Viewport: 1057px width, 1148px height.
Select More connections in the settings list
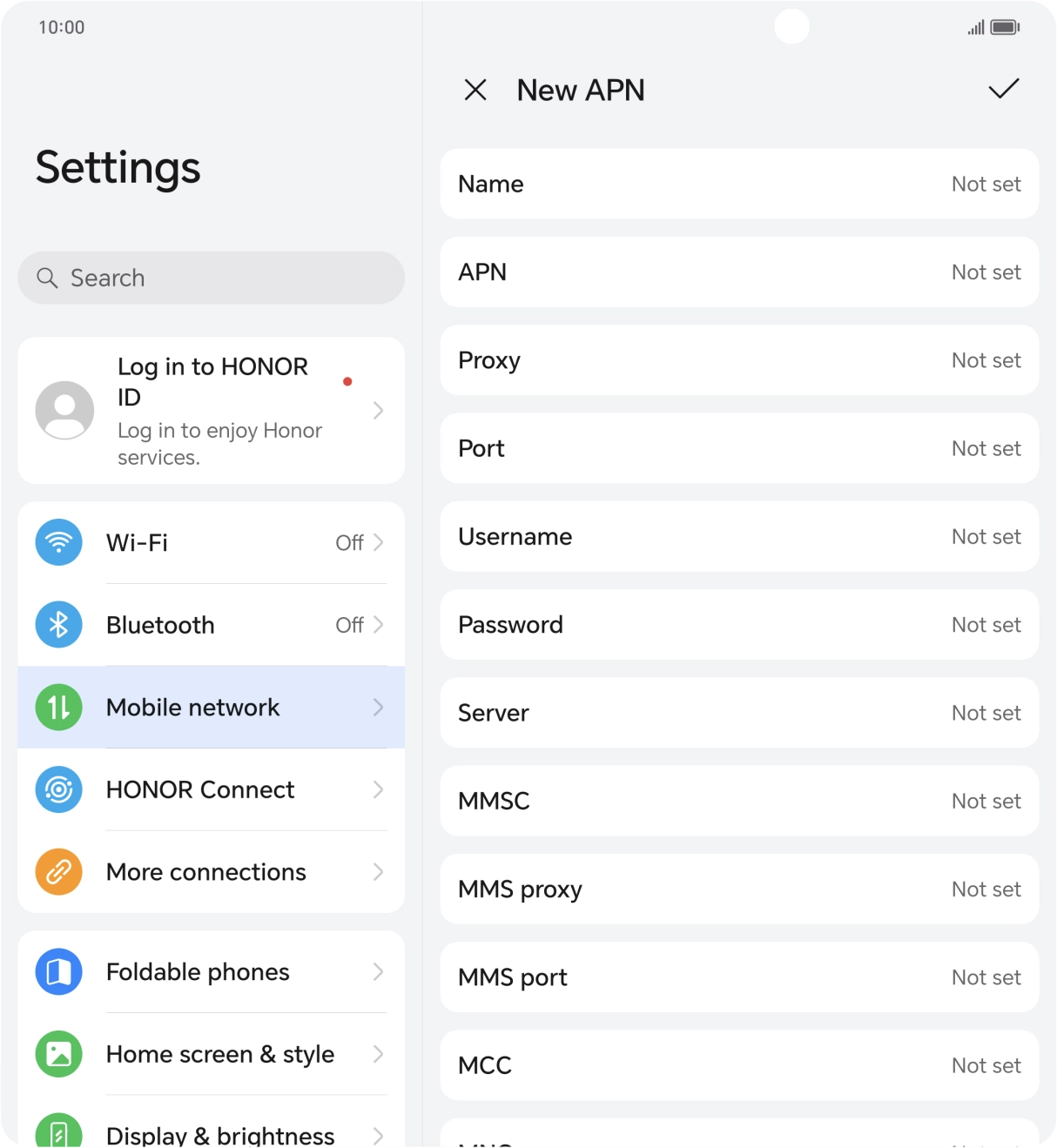click(x=206, y=872)
